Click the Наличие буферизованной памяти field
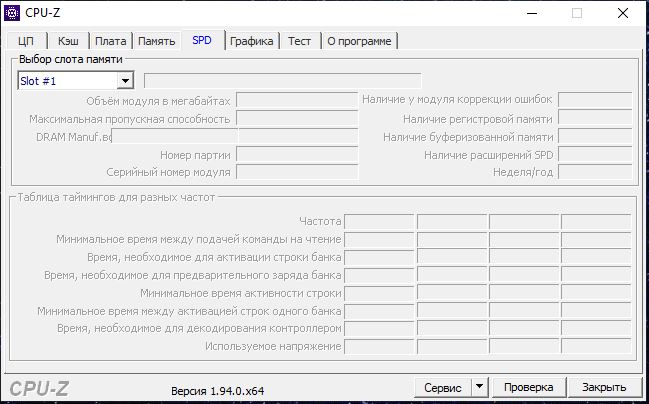 click(x=595, y=137)
